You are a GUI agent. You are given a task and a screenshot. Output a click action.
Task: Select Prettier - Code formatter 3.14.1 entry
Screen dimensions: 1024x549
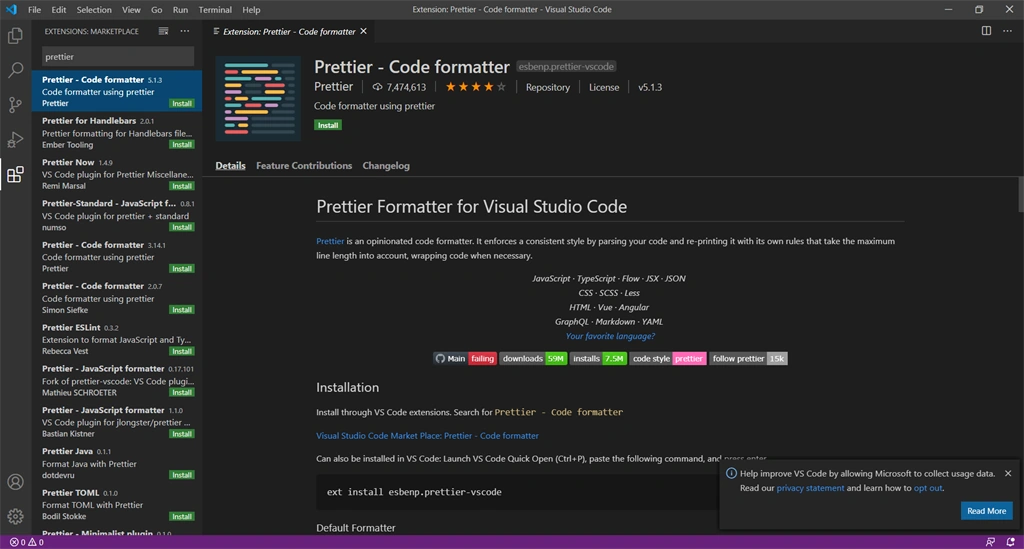(117, 257)
